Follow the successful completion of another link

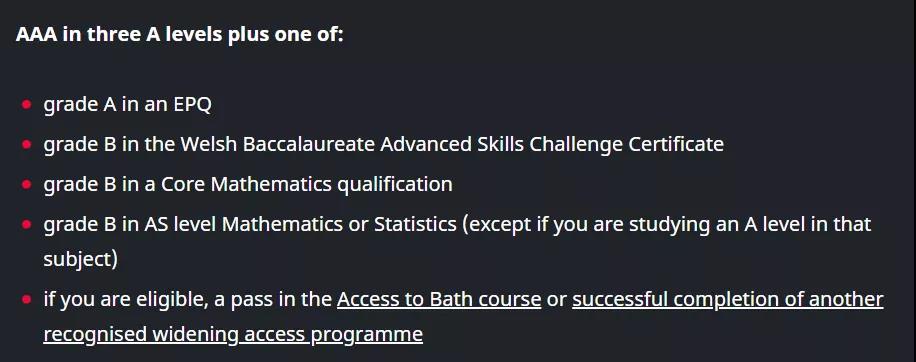(x=728, y=300)
